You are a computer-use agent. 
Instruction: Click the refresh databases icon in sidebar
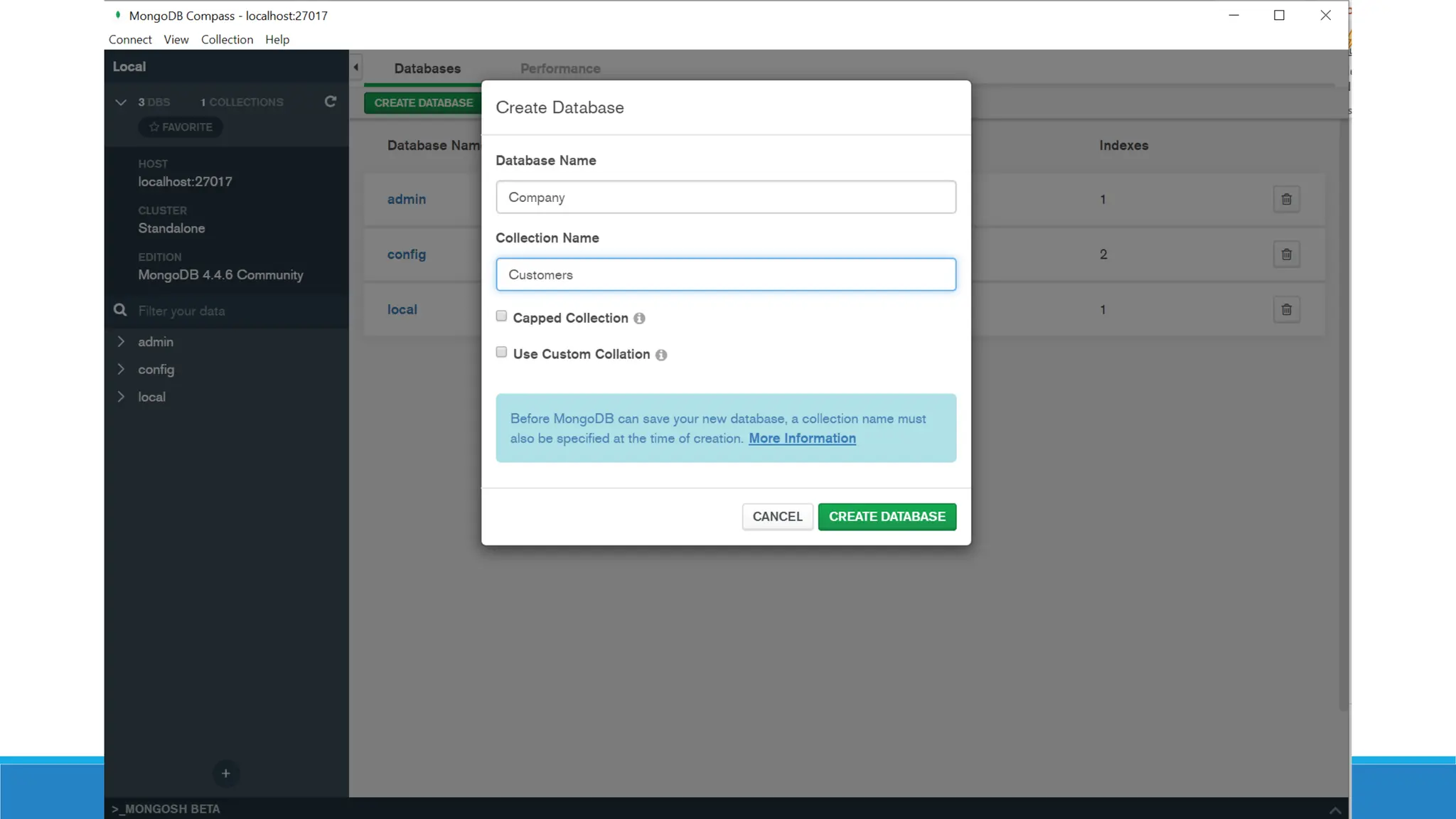point(331,102)
